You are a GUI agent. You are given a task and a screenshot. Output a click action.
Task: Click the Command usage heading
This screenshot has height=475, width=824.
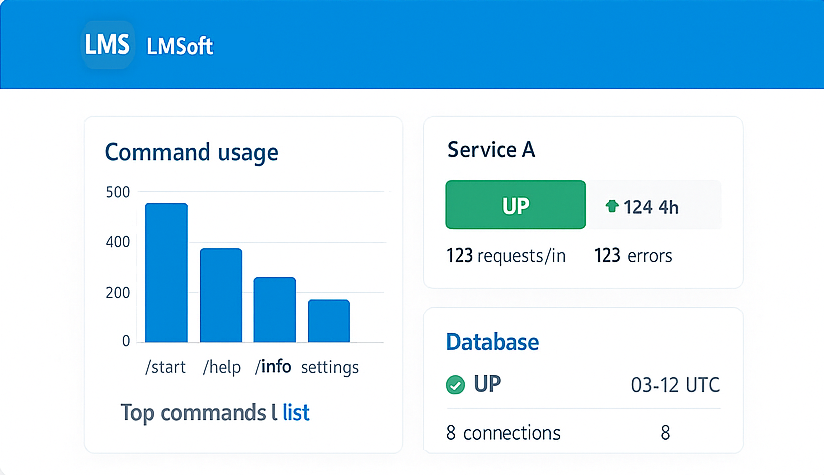click(x=191, y=152)
